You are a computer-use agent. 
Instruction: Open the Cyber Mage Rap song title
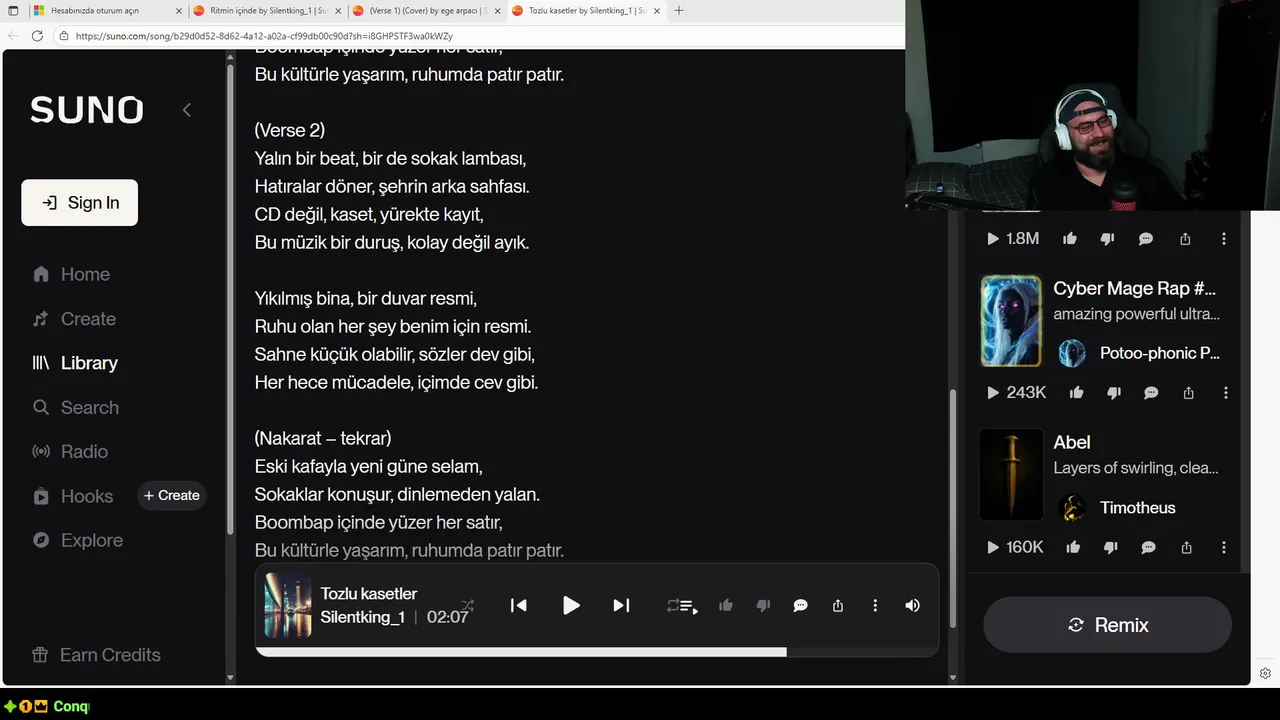(x=1135, y=288)
